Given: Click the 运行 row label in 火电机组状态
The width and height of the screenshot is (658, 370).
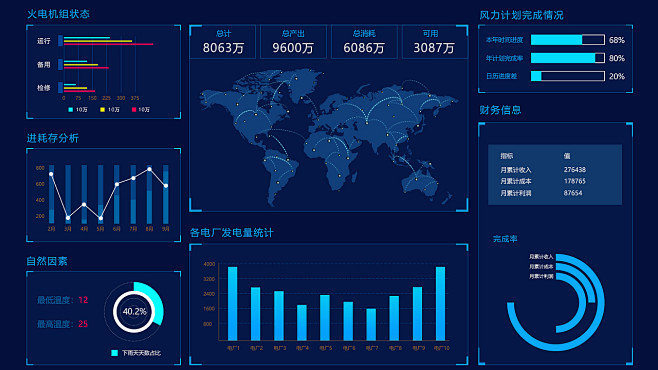Looking at the screenshot, I should [44, 41].
